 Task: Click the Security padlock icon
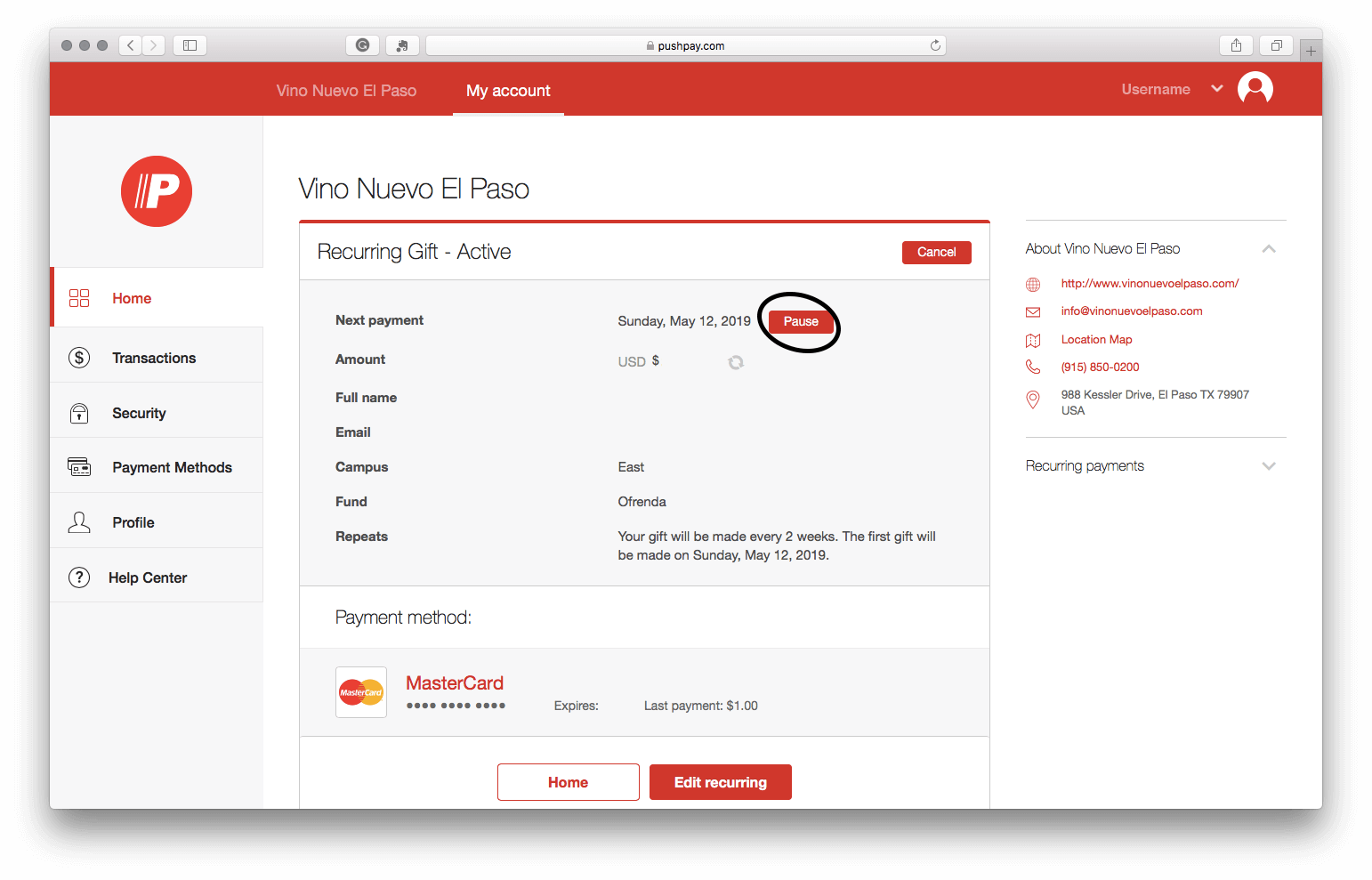point(79,413)
